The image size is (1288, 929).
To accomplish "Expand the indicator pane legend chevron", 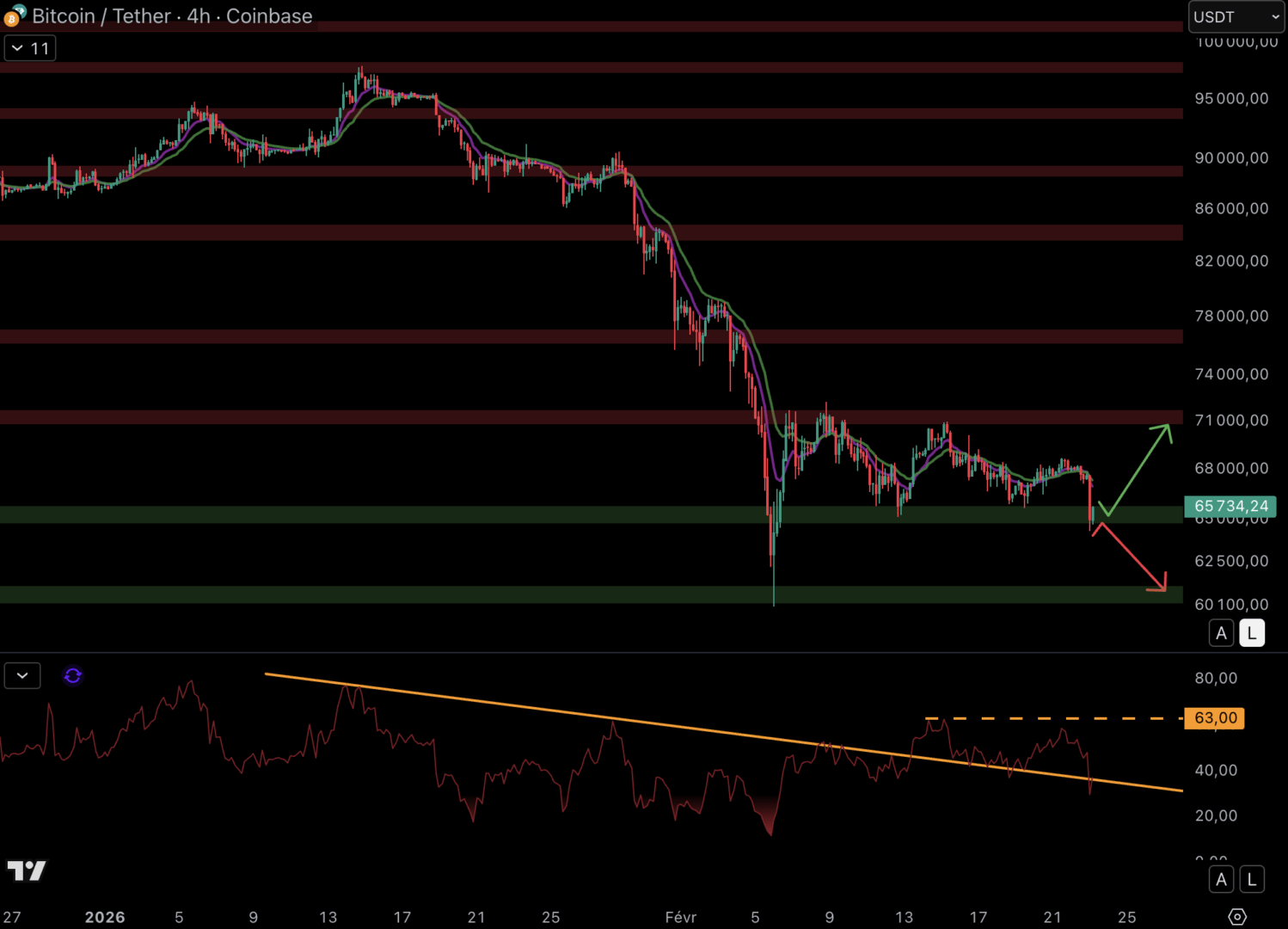I will click(22, 676).
